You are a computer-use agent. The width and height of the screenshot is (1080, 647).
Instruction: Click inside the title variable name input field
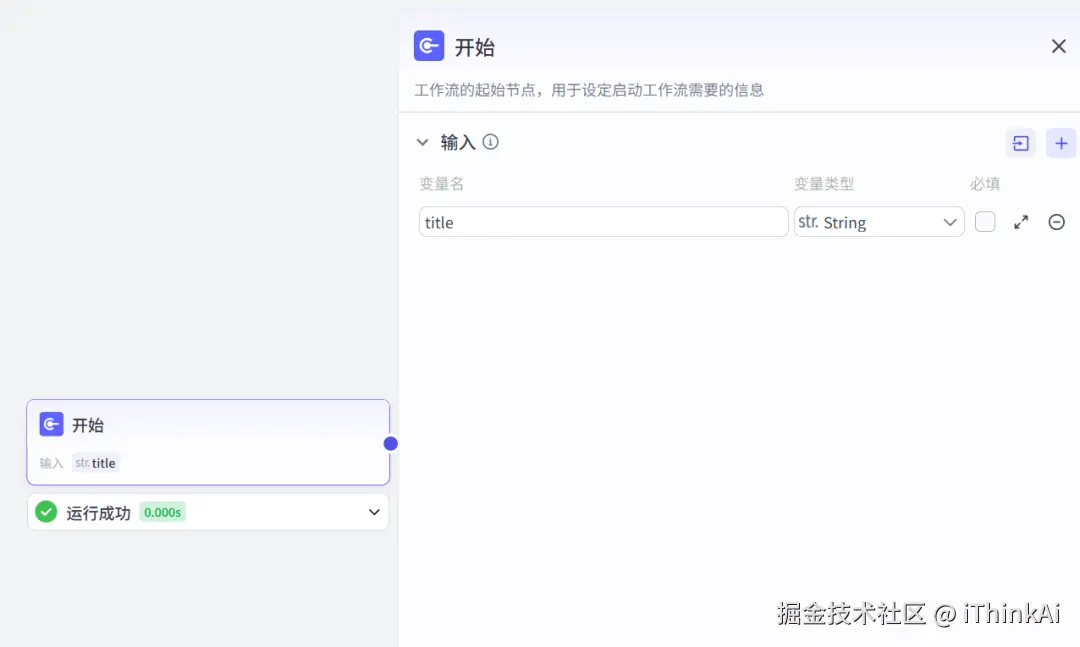(x=600, y=222)
